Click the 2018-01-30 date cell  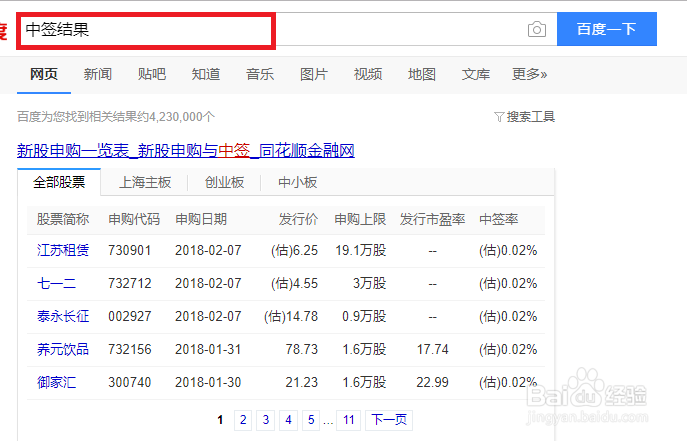coord(208,382)
